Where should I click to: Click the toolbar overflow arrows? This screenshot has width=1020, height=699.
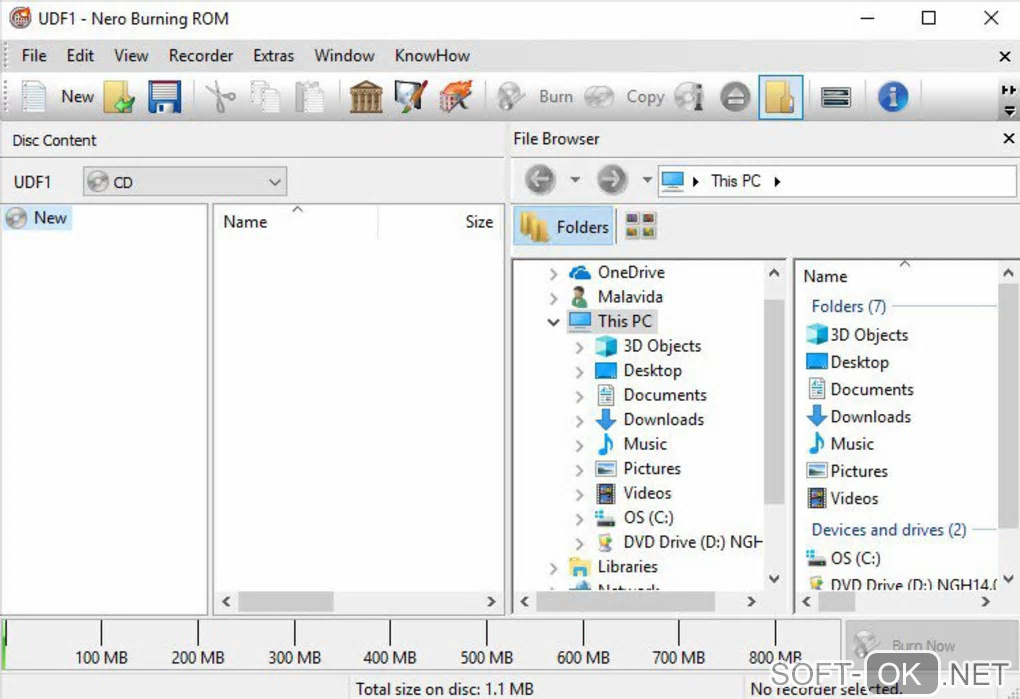1008,90
